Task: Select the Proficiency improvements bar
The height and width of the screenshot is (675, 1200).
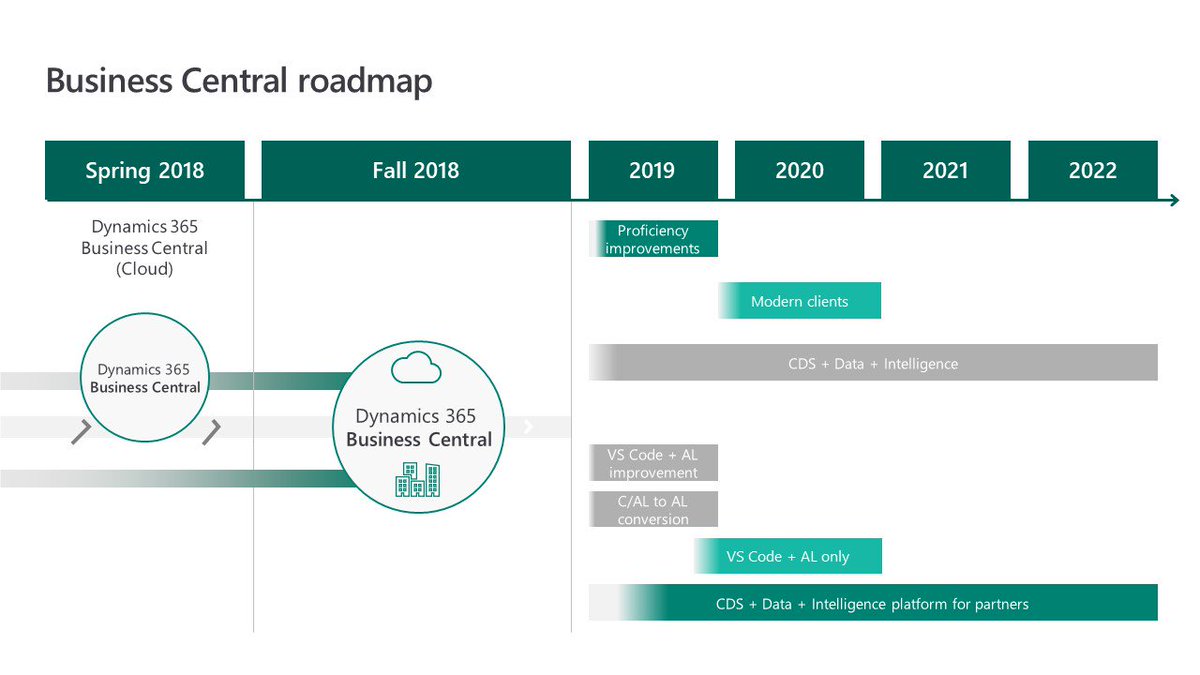Action: (653, 239)
